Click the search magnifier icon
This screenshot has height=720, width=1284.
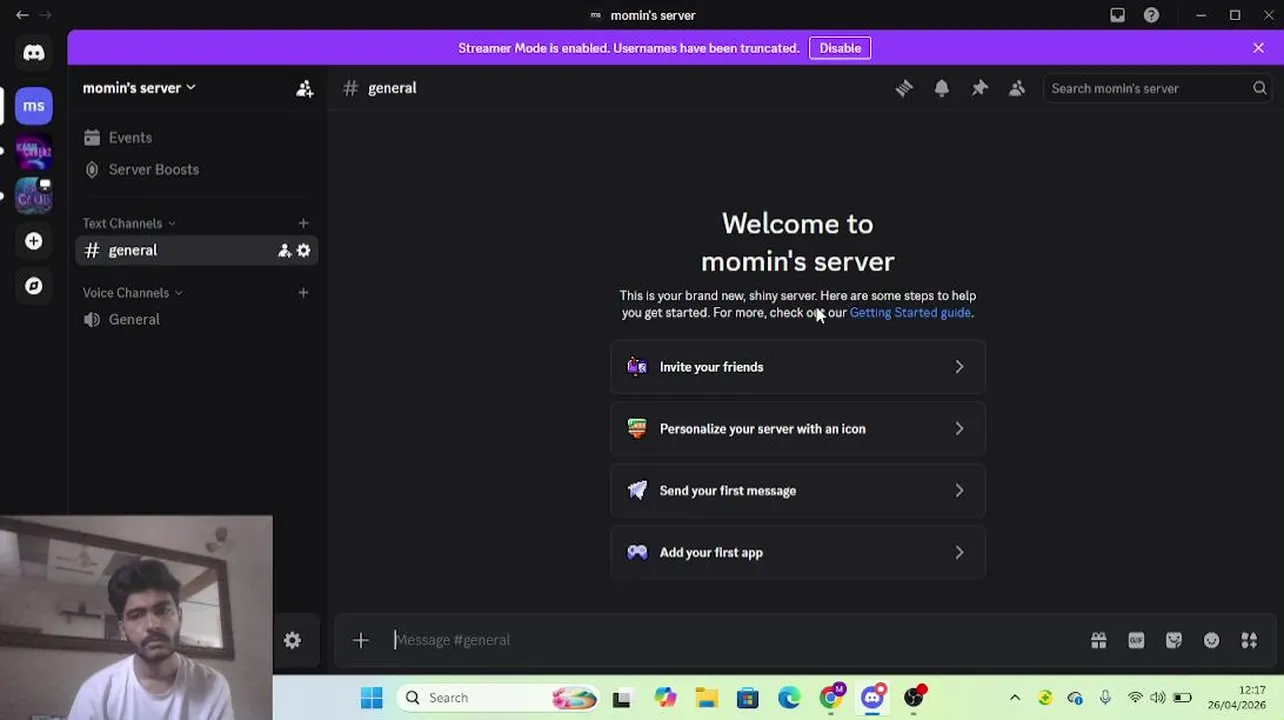[x=1260, y=88]
